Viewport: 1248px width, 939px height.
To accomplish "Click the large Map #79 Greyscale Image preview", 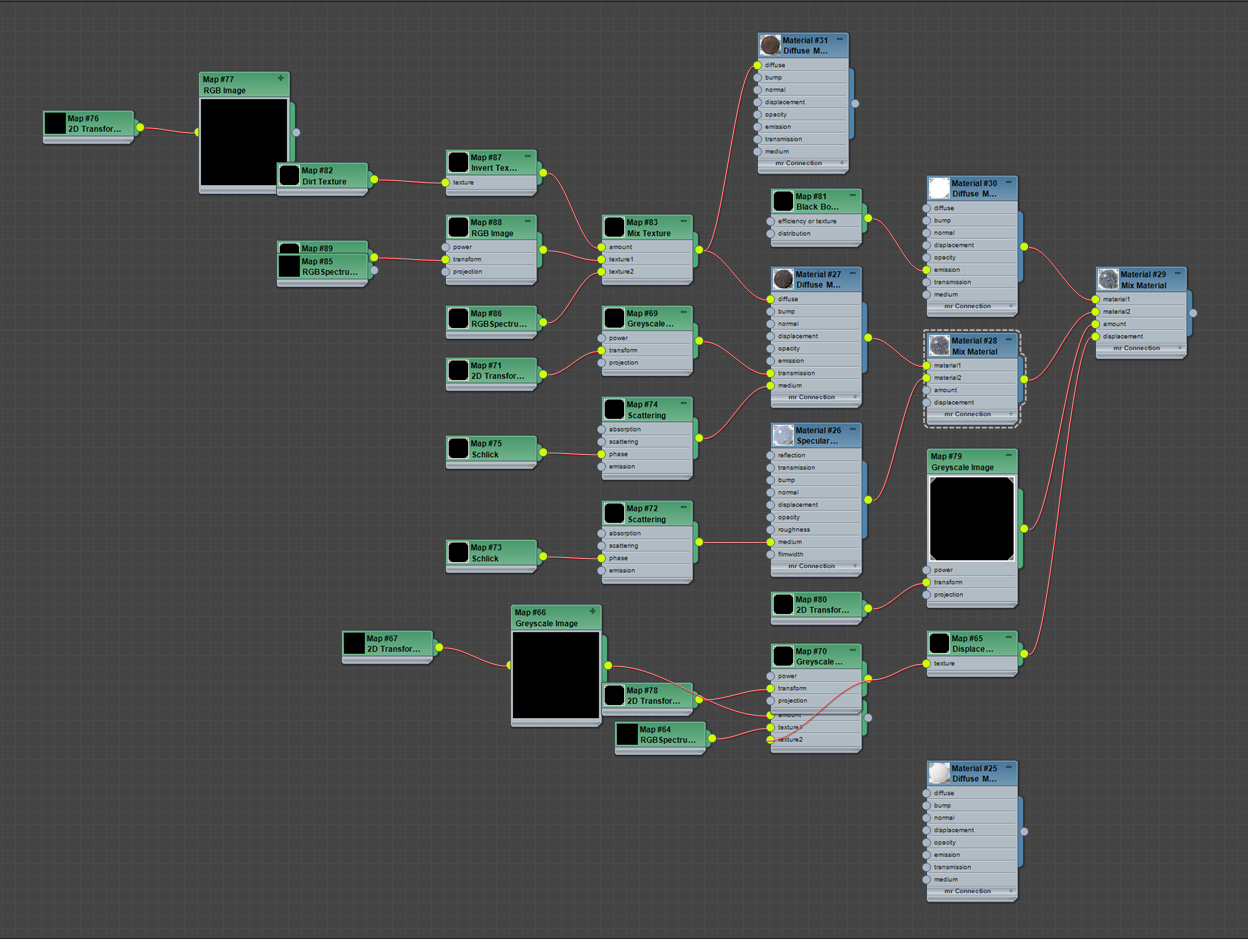I will click(972, 519).
